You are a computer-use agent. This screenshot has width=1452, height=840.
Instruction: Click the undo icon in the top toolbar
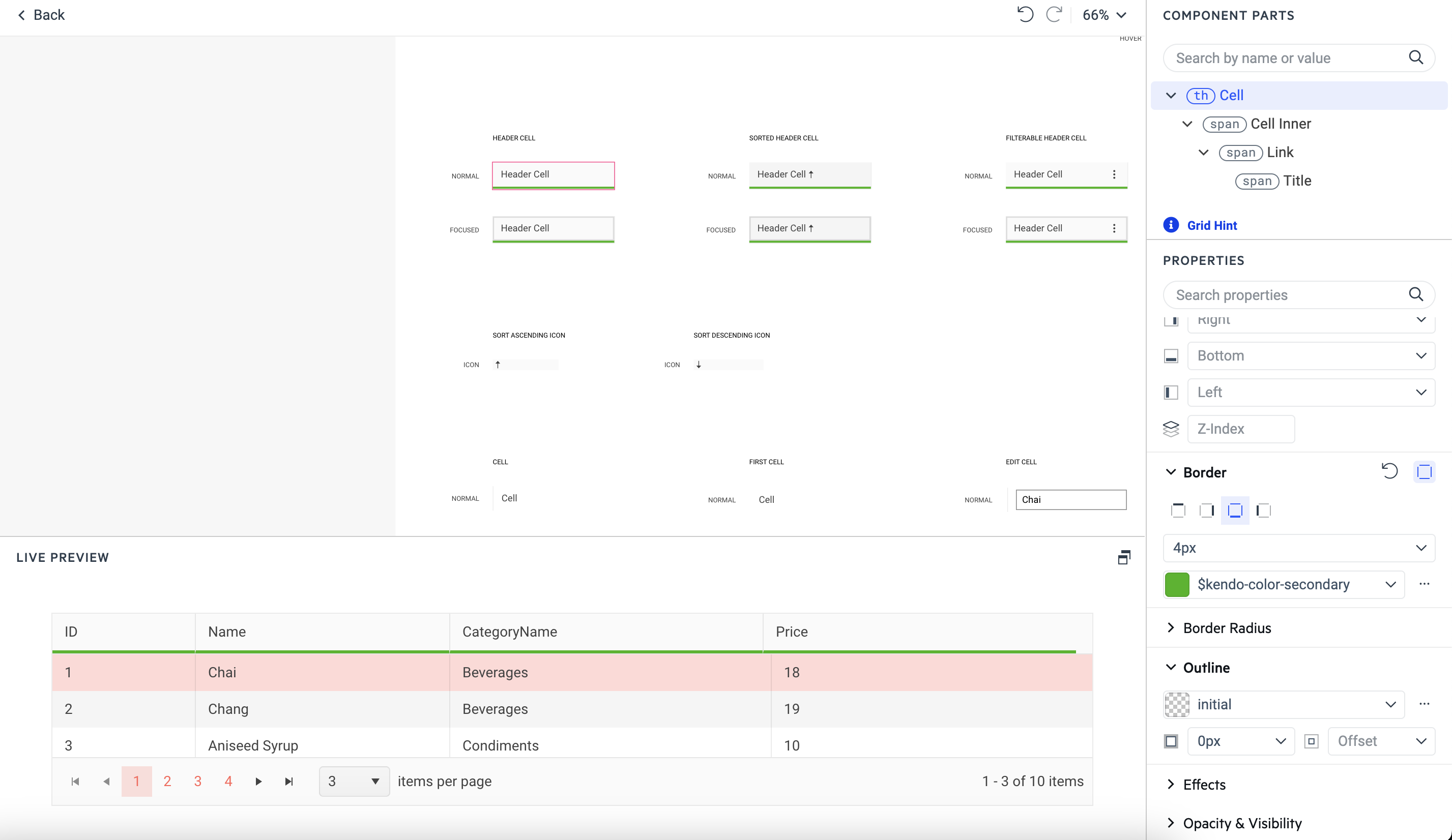click(x=1025, y=14)
